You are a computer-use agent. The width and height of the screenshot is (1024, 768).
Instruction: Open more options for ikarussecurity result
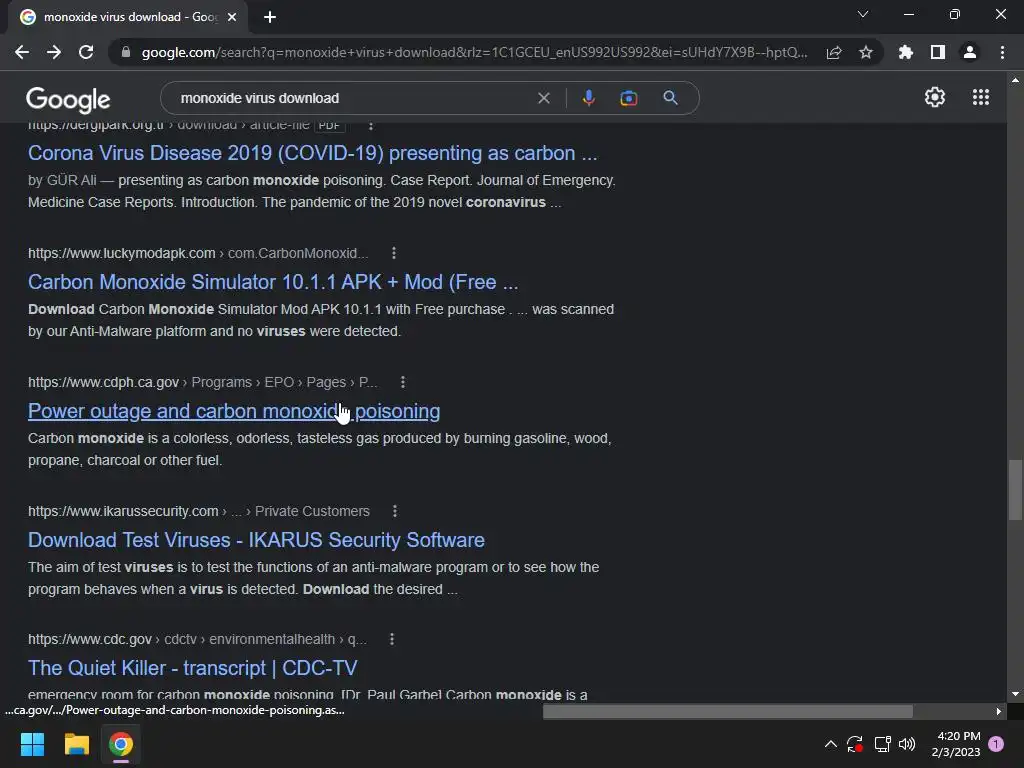[x=394, y=511]
